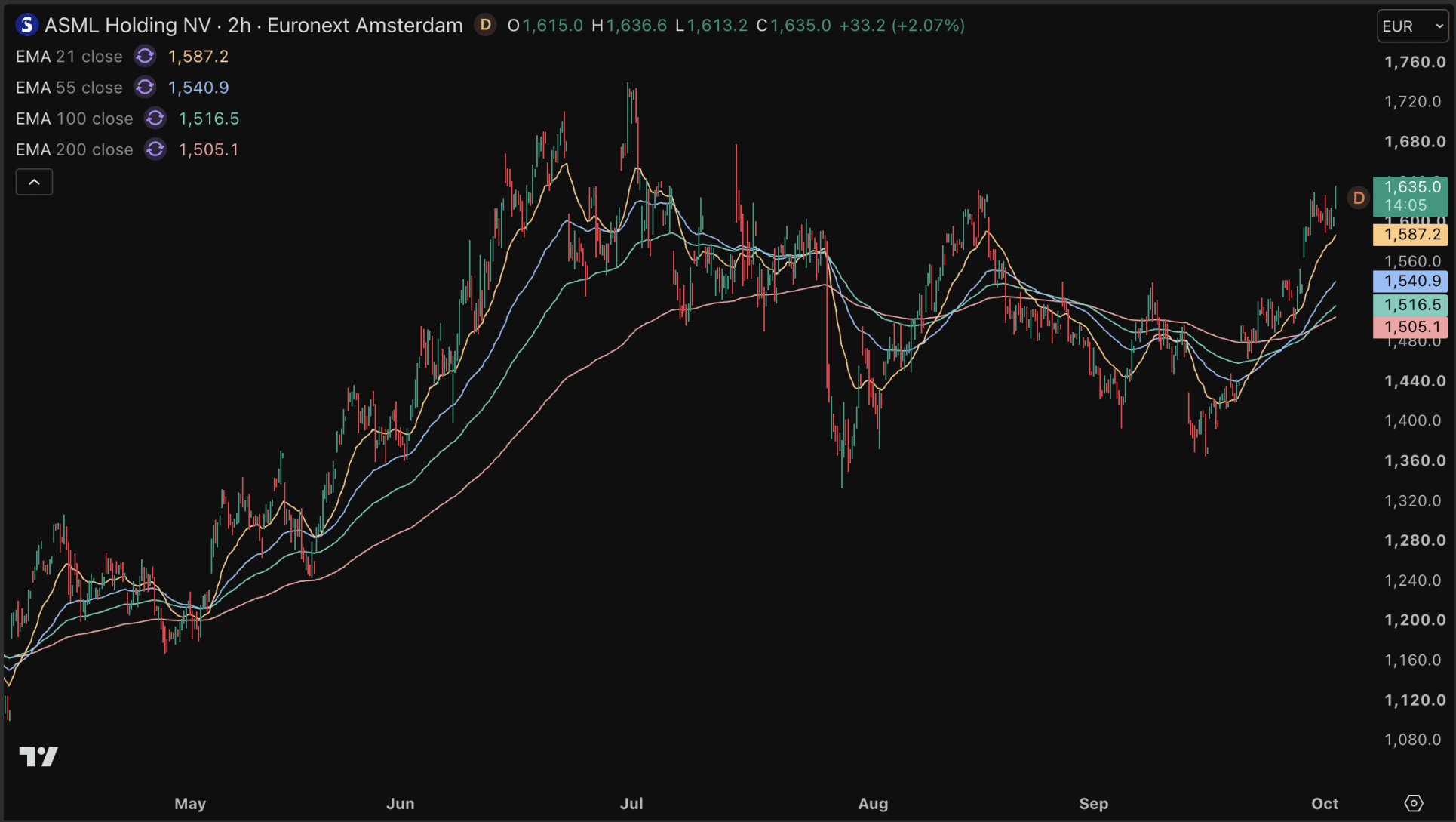The height and width of the screenshot is (822, 1456).
Task: Click the blue 1,540.9 axis price tag
Action: click(x=1411, y=281)
